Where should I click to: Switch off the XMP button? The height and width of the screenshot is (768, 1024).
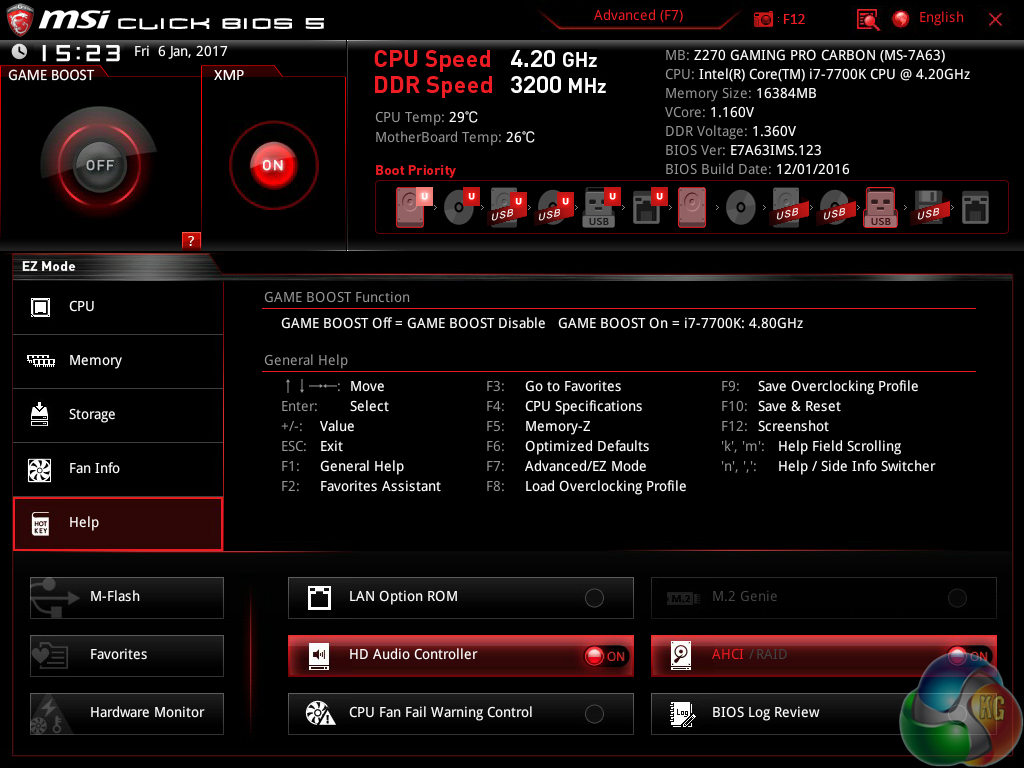273,165
